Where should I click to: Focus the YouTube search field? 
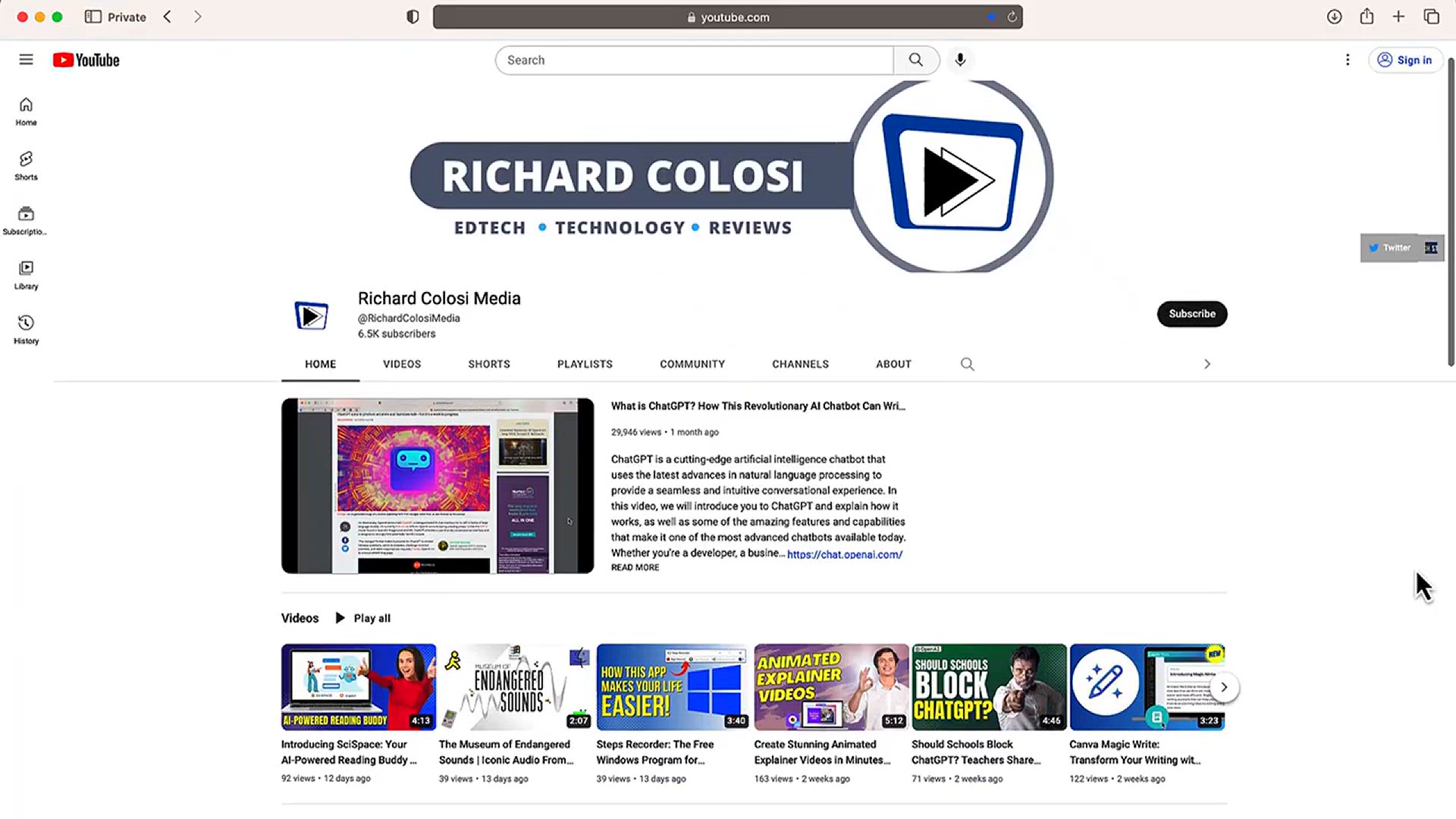tap(694, 60)
